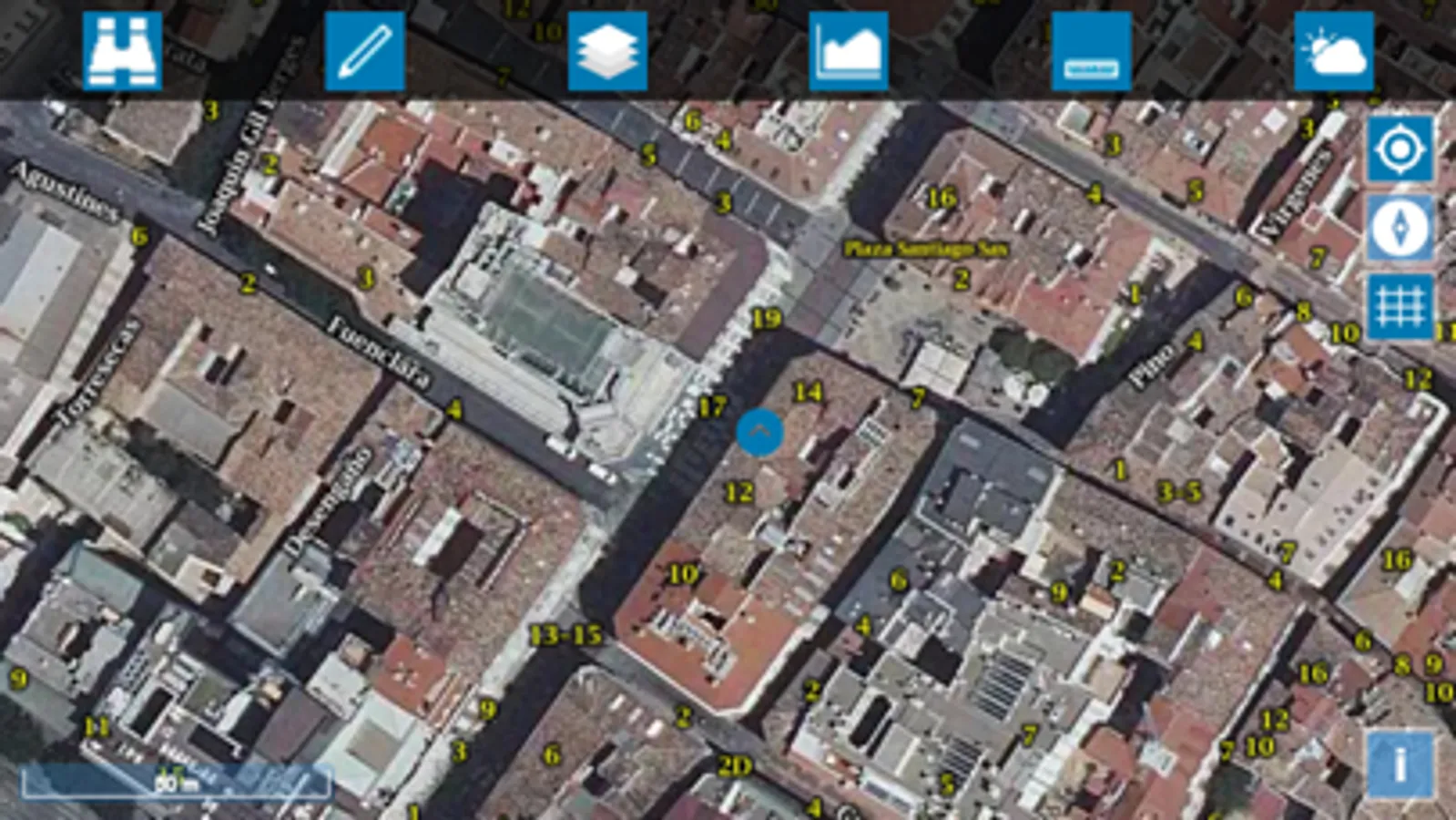Click the Fuenclara street label
Viewport: 1456px width, 820px height.
[x=378, y=353]
